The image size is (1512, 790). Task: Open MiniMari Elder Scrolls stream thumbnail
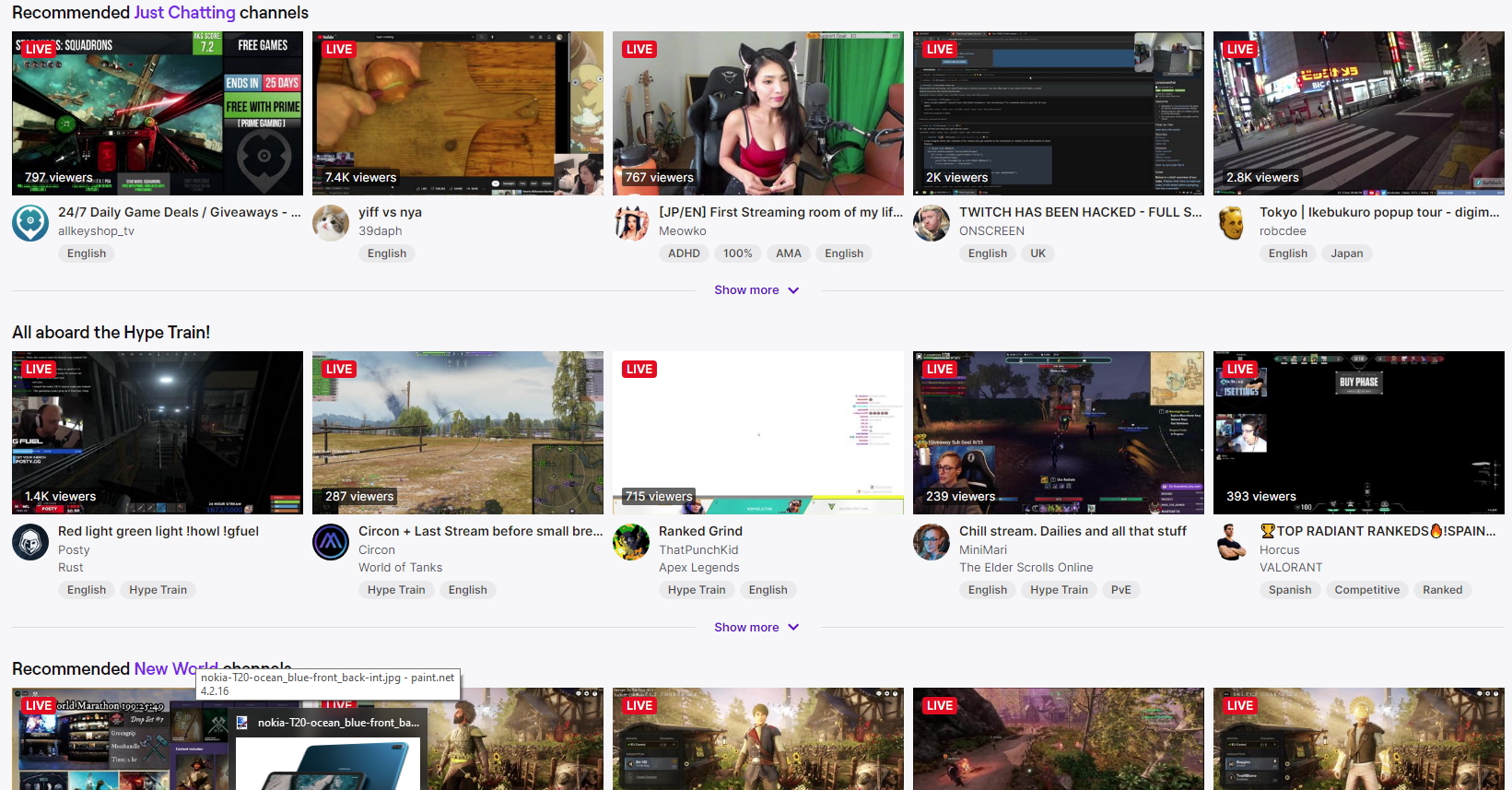pyautogui.click(x=1059, y=432)
